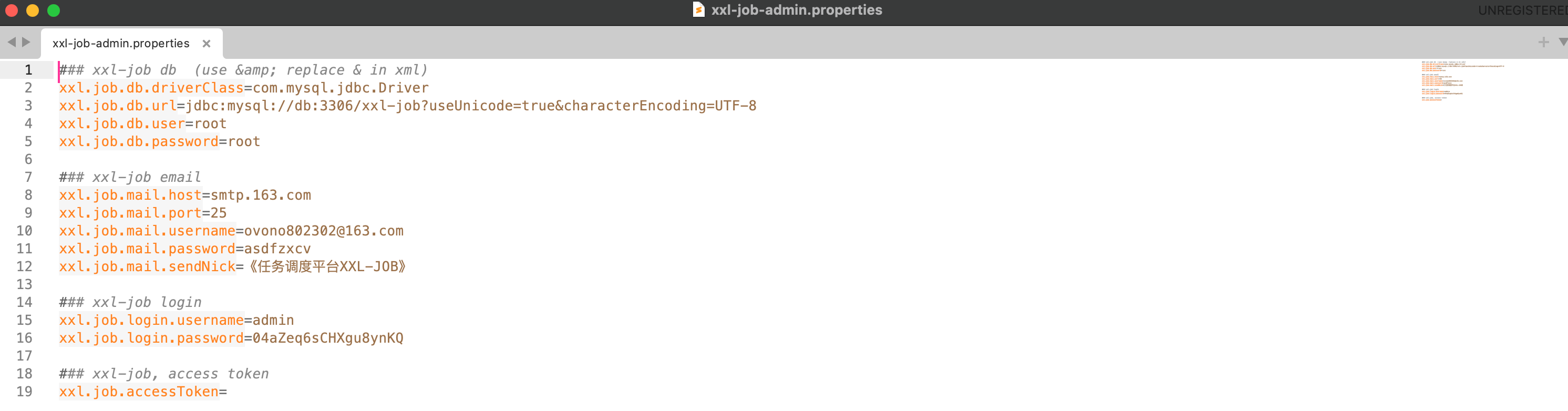Click the forward tab navigation arrow

pyautogui.click(x=26, y=42)
